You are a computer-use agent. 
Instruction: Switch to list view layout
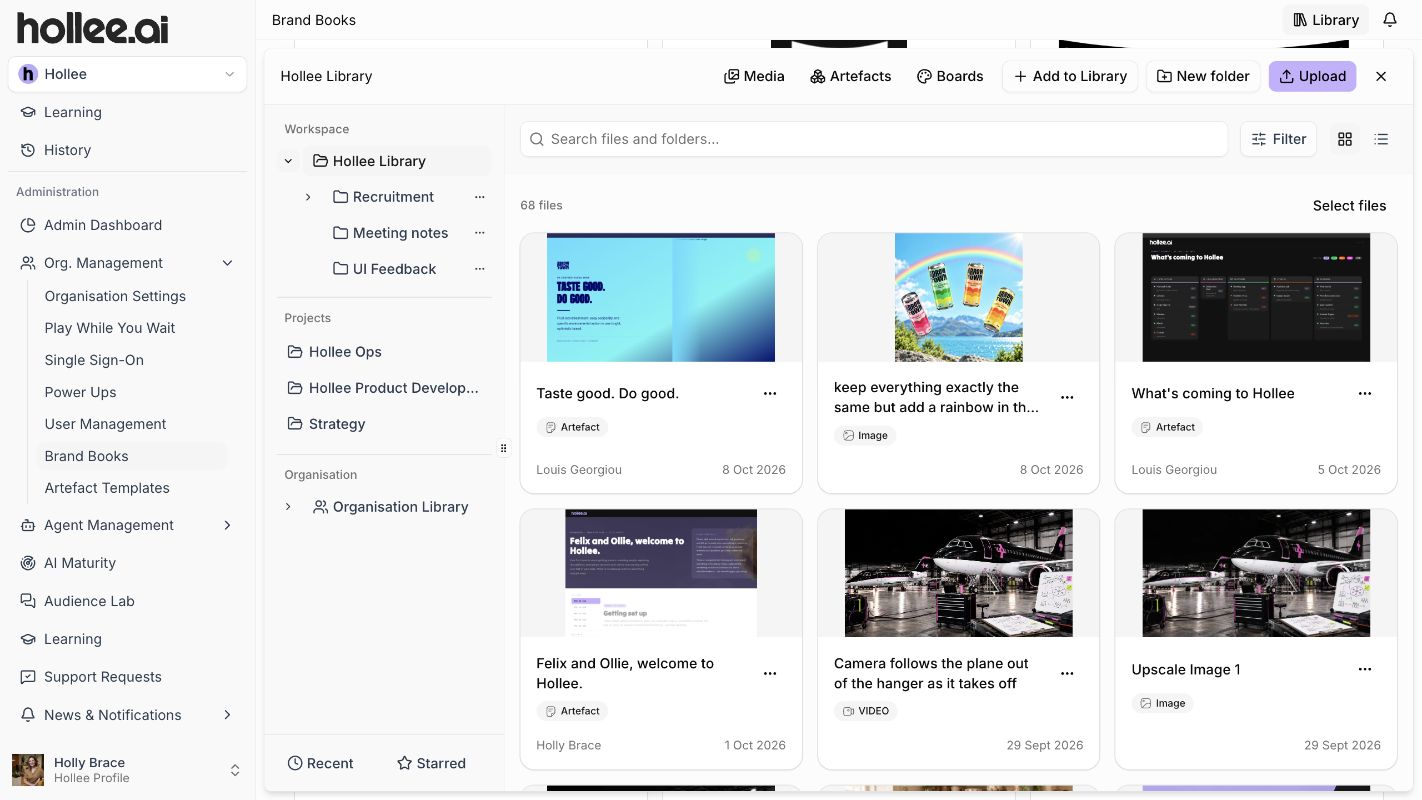coord(1381,139)
